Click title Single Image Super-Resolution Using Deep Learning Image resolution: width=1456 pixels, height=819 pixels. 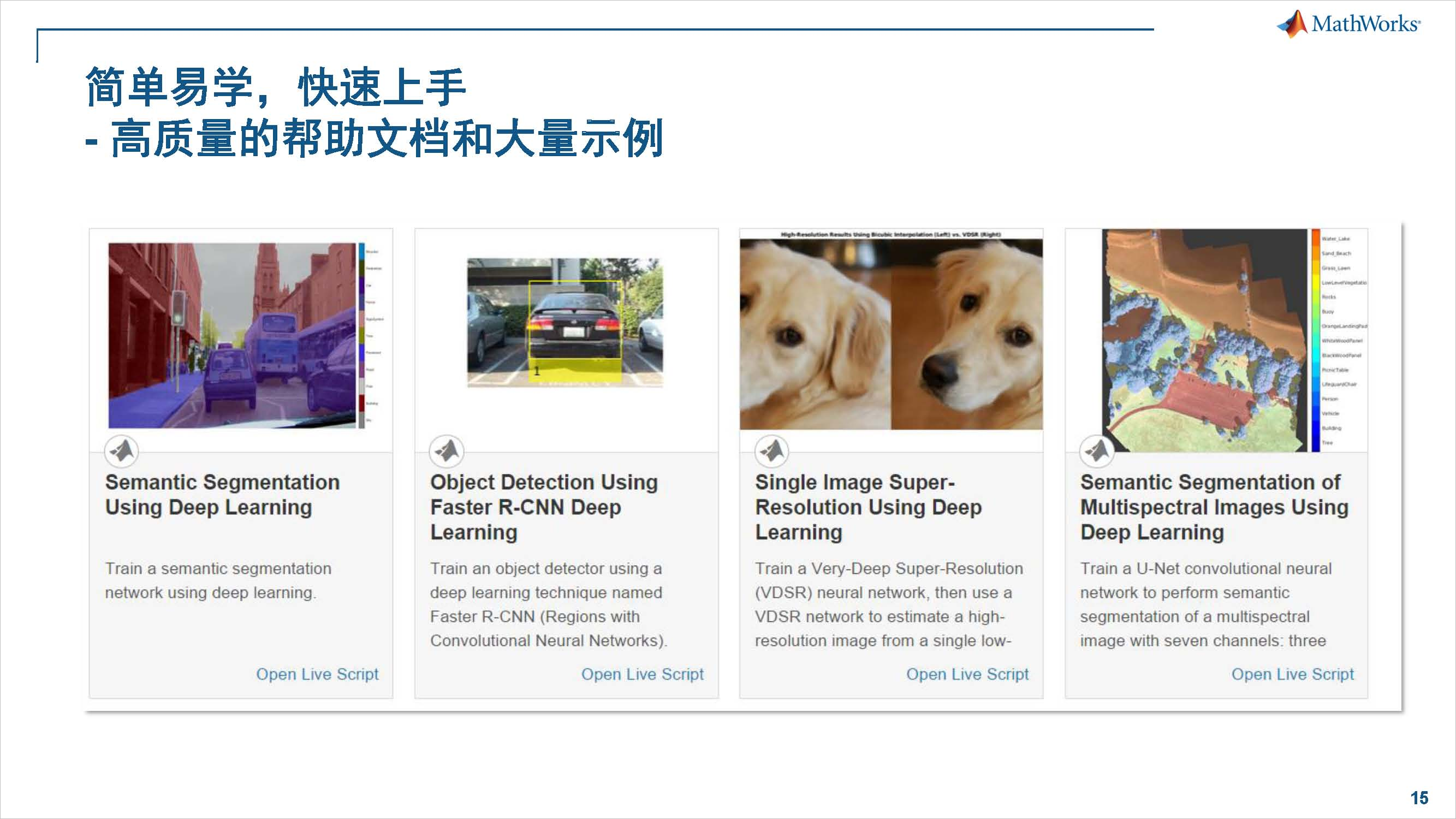pyautogui.click(x=868, y=507)
